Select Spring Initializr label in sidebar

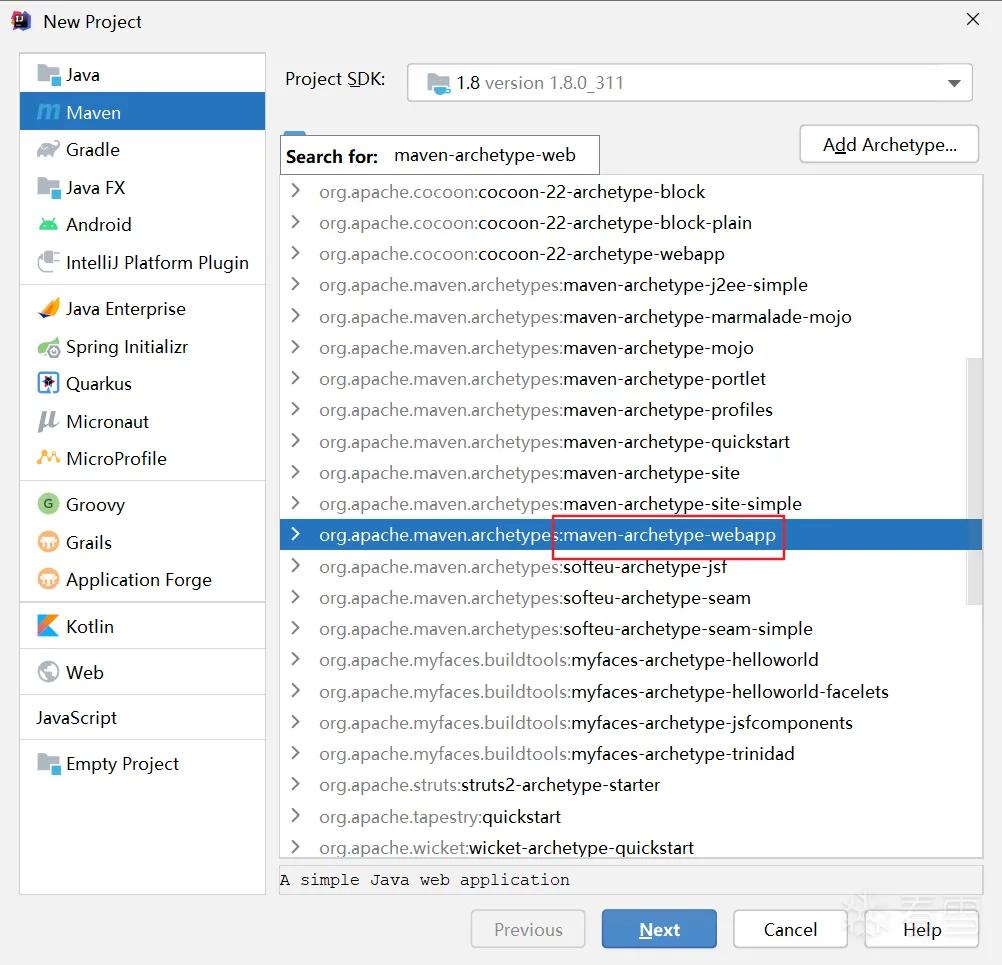(127, 347)
